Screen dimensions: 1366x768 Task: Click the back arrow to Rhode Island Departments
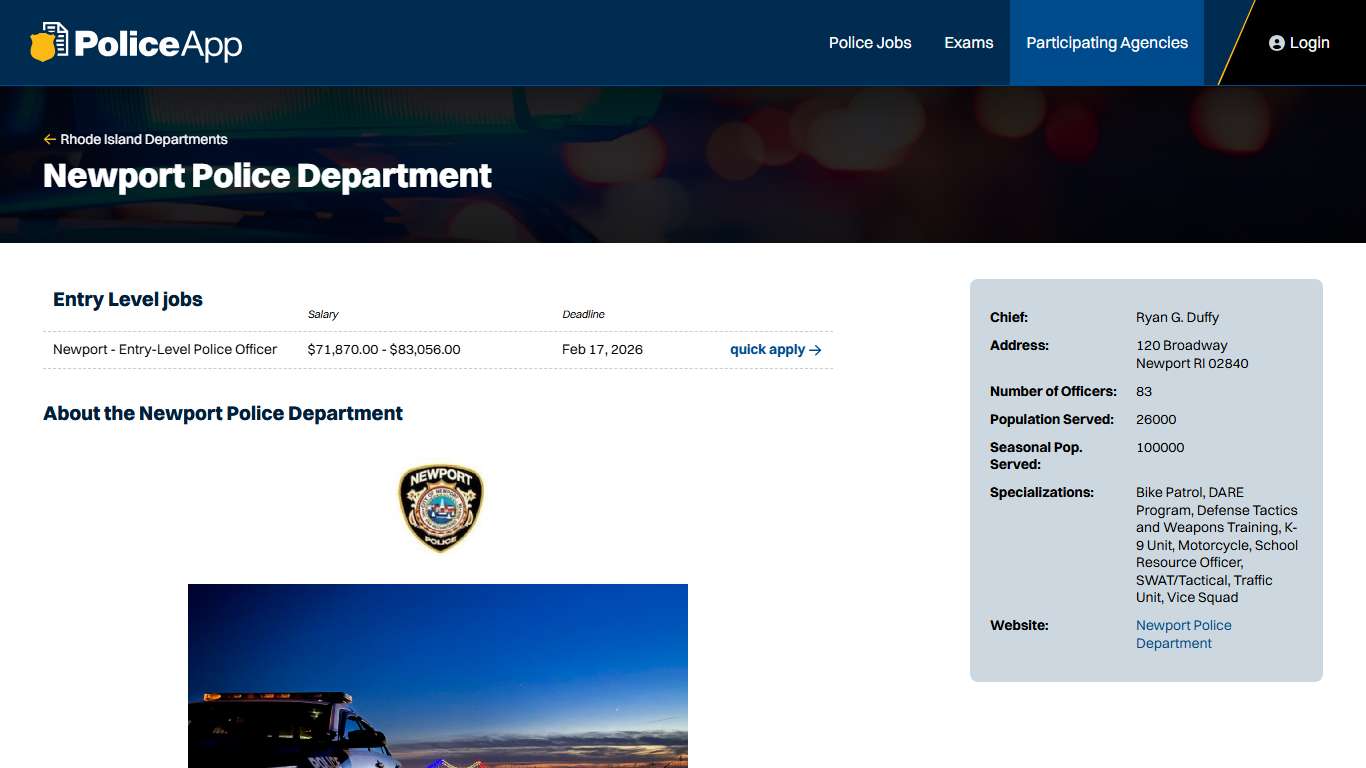[x=49, y=139]
